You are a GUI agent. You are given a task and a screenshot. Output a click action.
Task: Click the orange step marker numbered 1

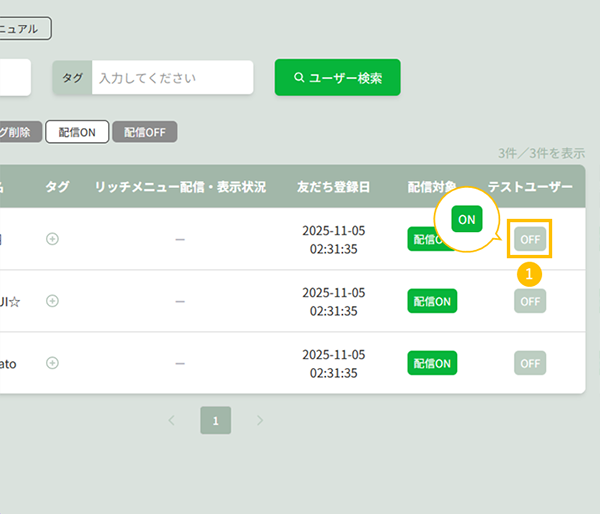[x=530, y=272]
